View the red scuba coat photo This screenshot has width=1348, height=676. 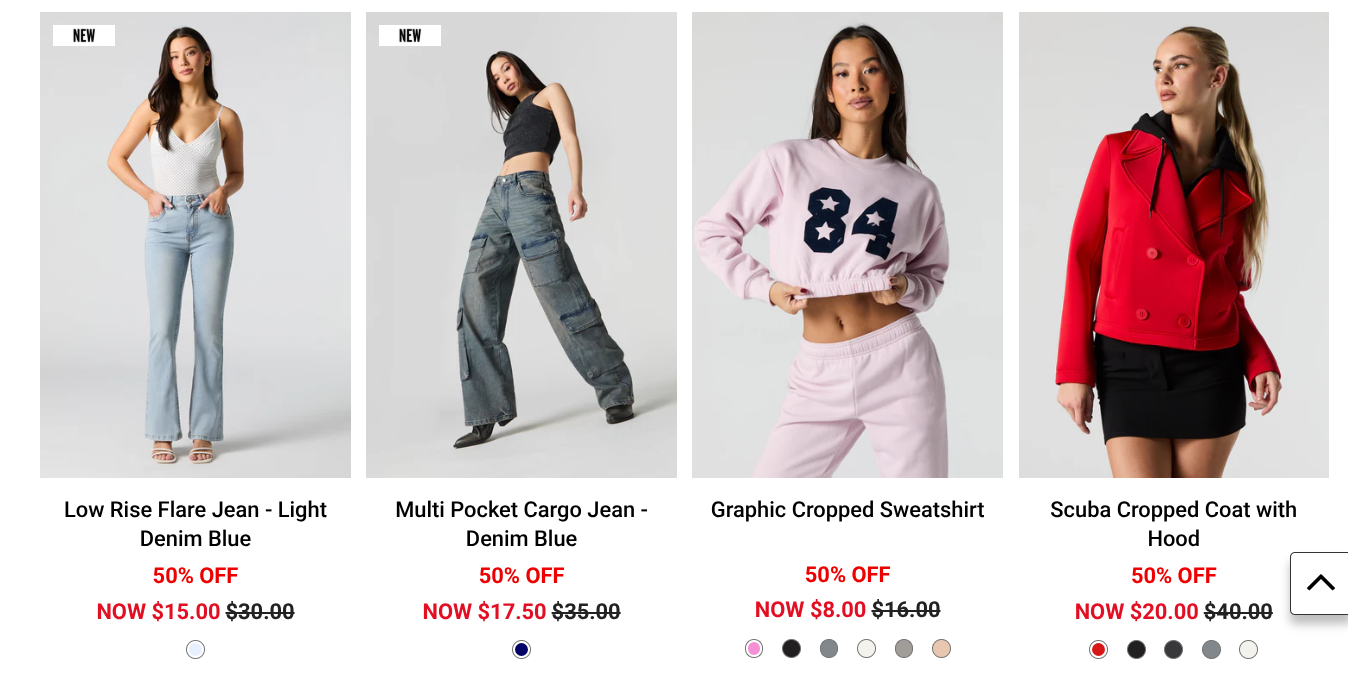(x=1174, y=245)
